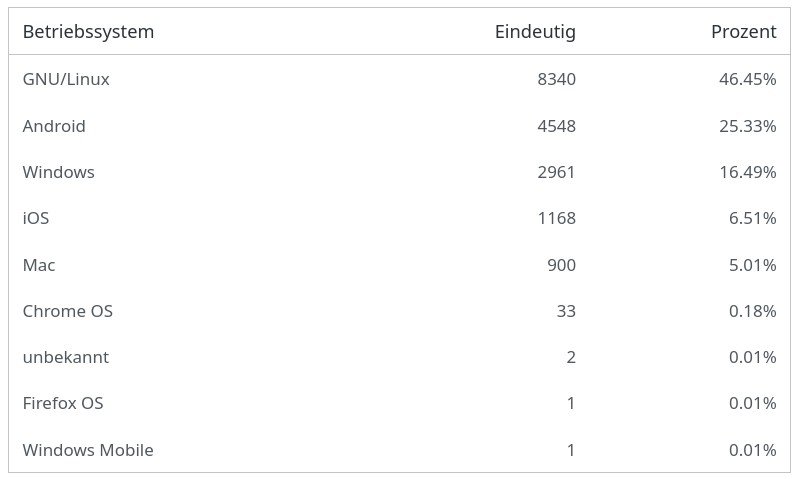Screen dimensions: 799x478
Task: Select the GNU/Linux row label
Action: click(66, 79)
